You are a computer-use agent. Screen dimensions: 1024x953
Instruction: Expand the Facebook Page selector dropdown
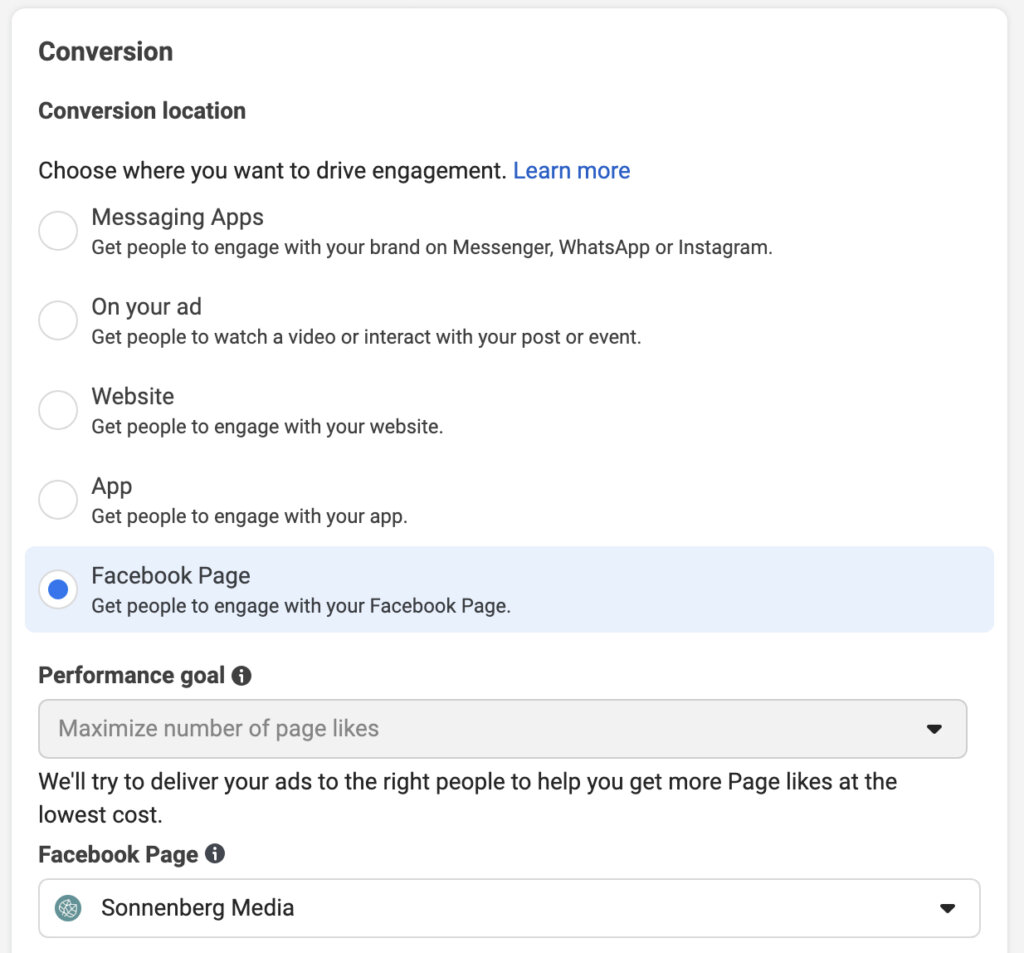509,908
